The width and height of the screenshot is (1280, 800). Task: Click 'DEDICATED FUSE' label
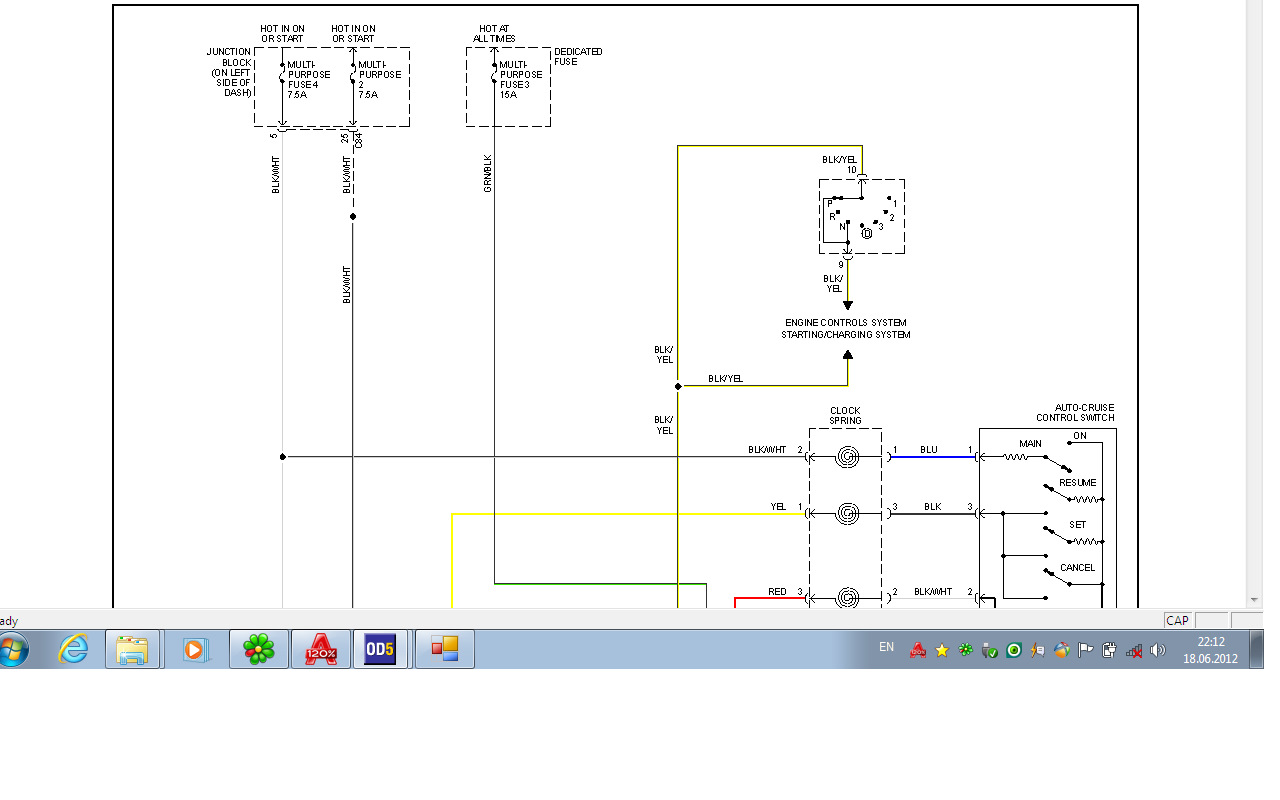coord(578,57)
